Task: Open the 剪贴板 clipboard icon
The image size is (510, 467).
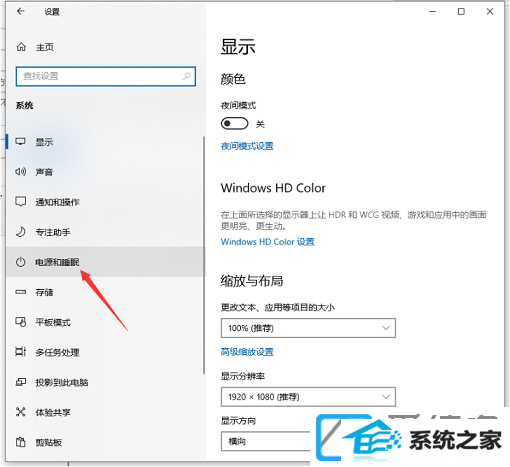Action: pos(21,442)
